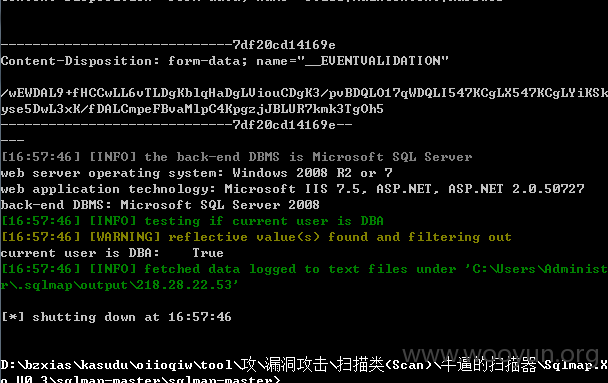Click the web application technology line
Viewport: 608px width, 383px height.
click(292, 189)
